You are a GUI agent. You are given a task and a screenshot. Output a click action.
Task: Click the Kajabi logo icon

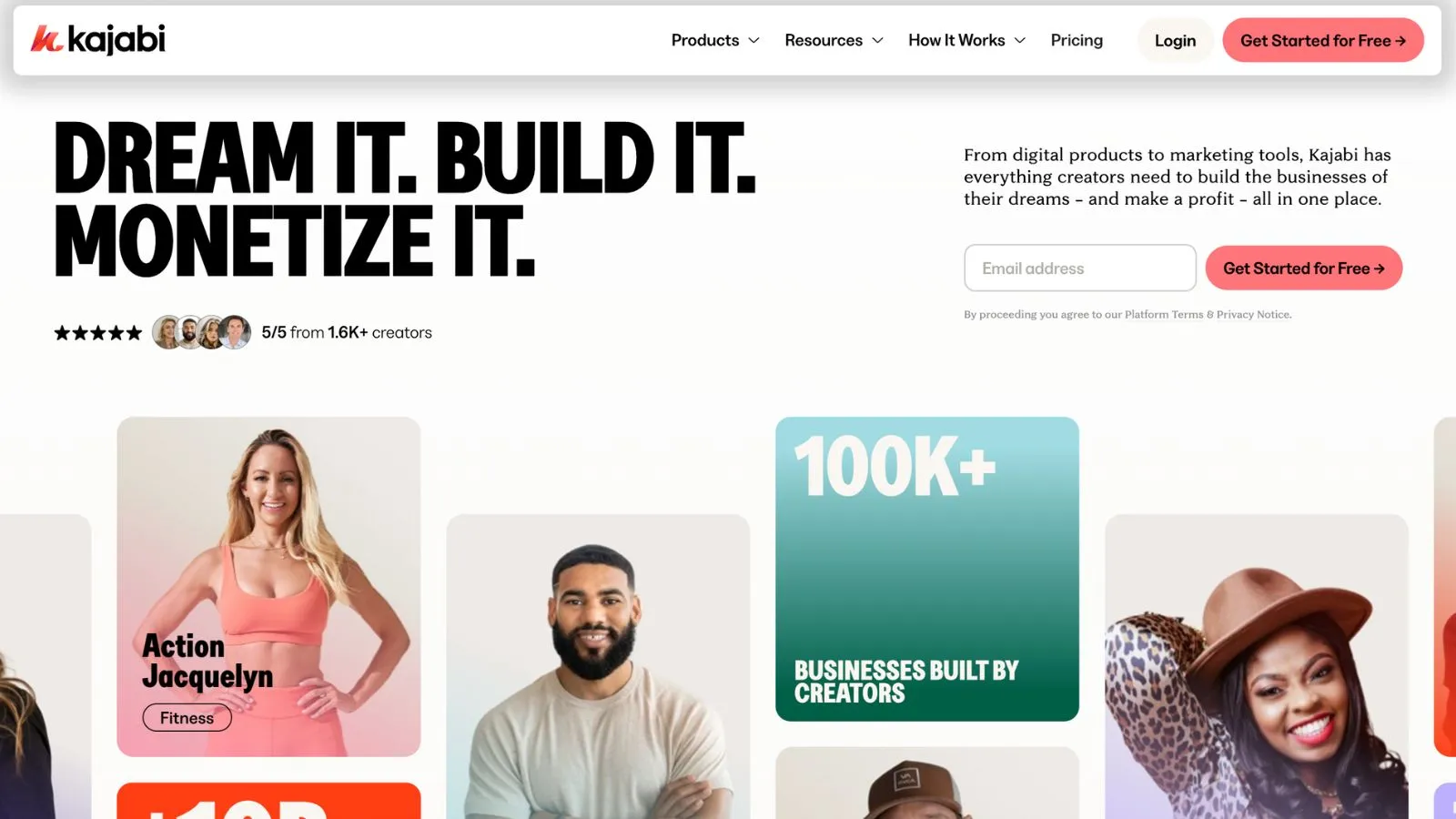(46, 39)
